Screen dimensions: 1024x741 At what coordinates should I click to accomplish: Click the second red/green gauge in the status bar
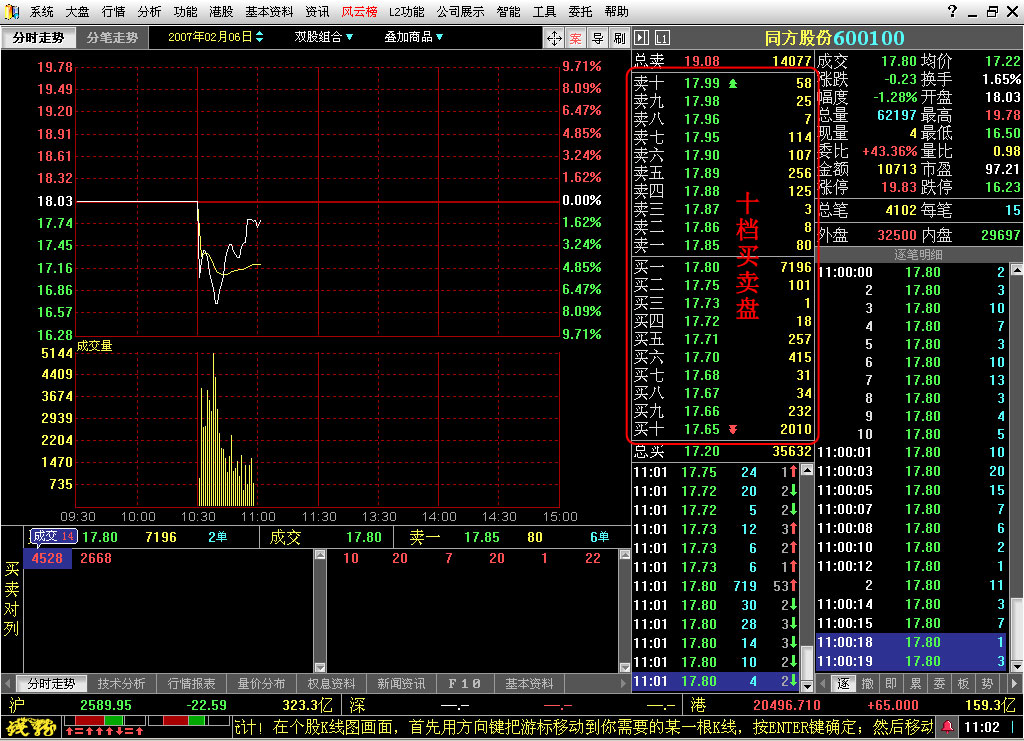[x=188, y=720]
